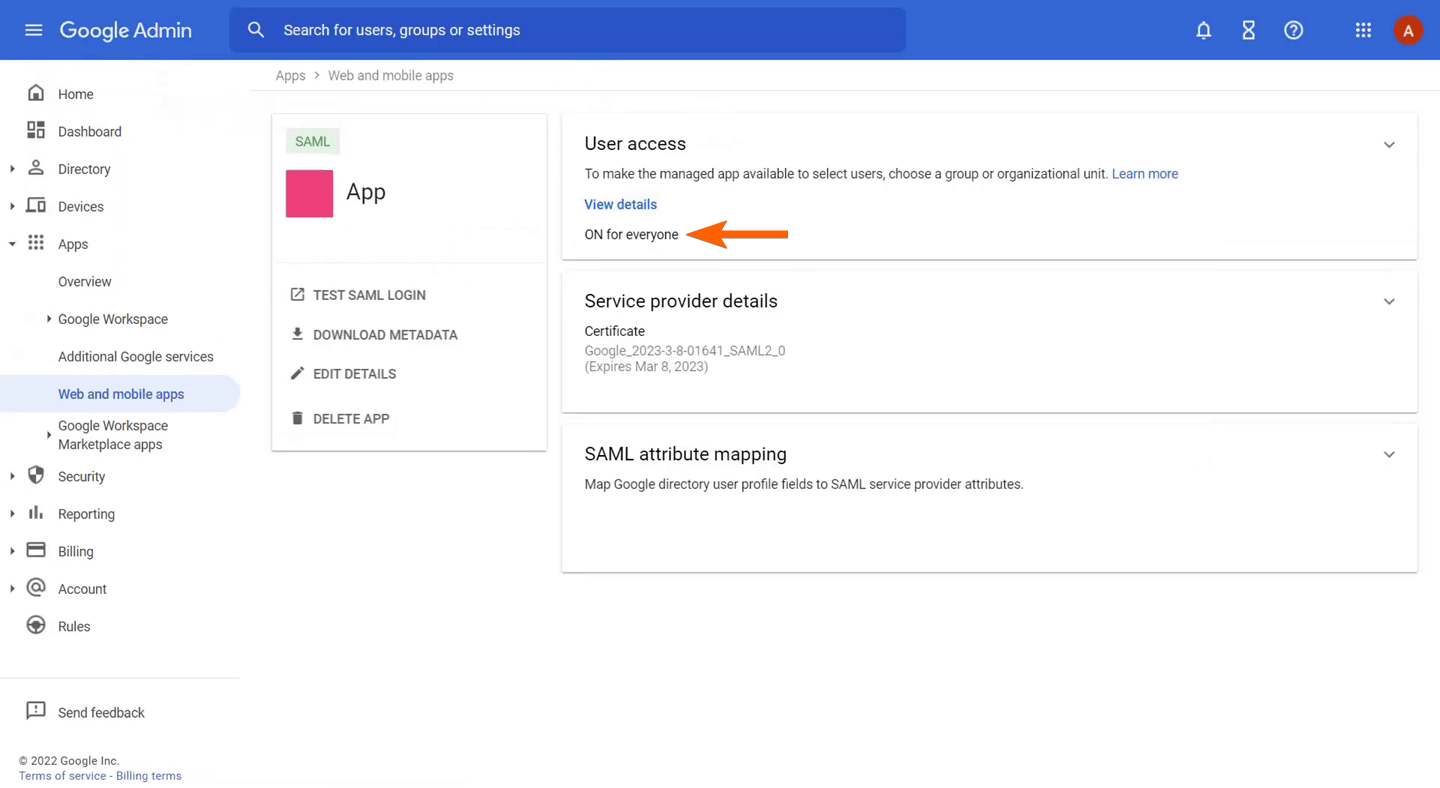
Task: Click Test SAML Login
Action: (x=368, y=295)
